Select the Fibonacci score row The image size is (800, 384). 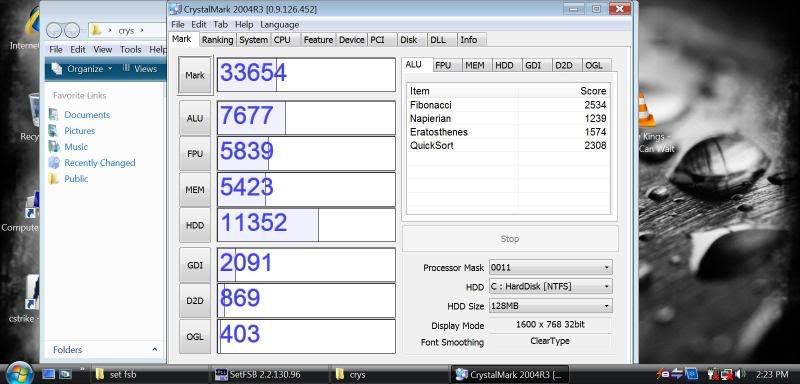(x=508, y=105)
